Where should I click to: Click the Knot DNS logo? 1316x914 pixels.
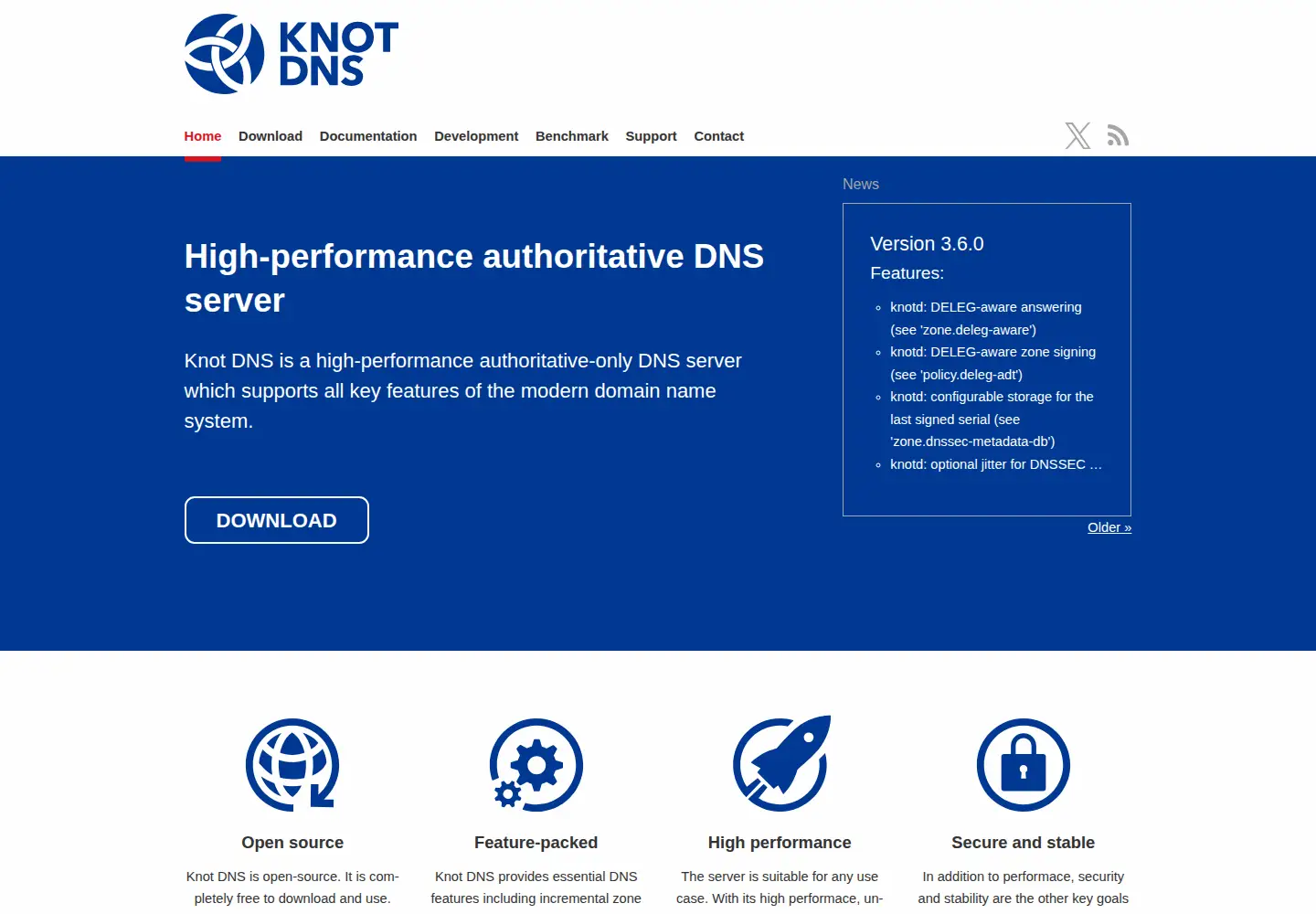point(292,54)
